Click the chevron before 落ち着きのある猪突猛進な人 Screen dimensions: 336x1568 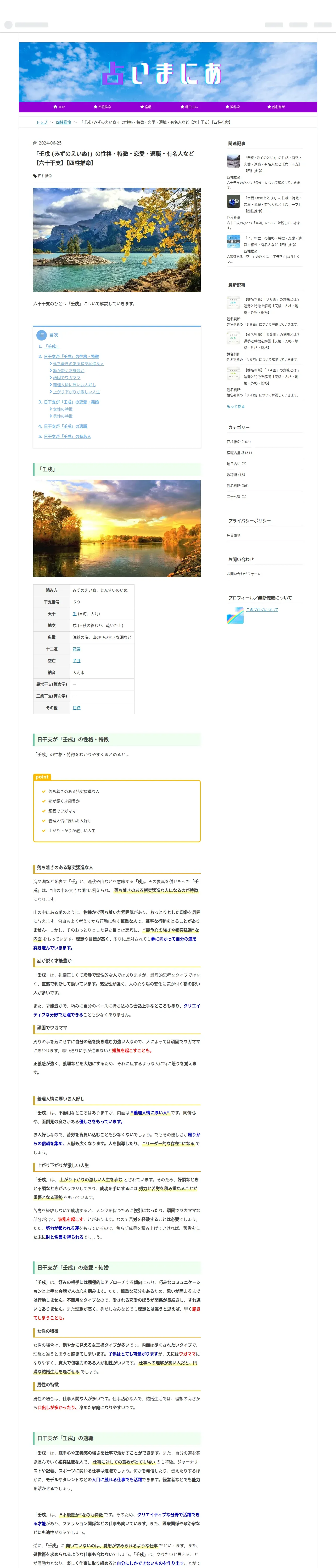[x=51, y=364]
